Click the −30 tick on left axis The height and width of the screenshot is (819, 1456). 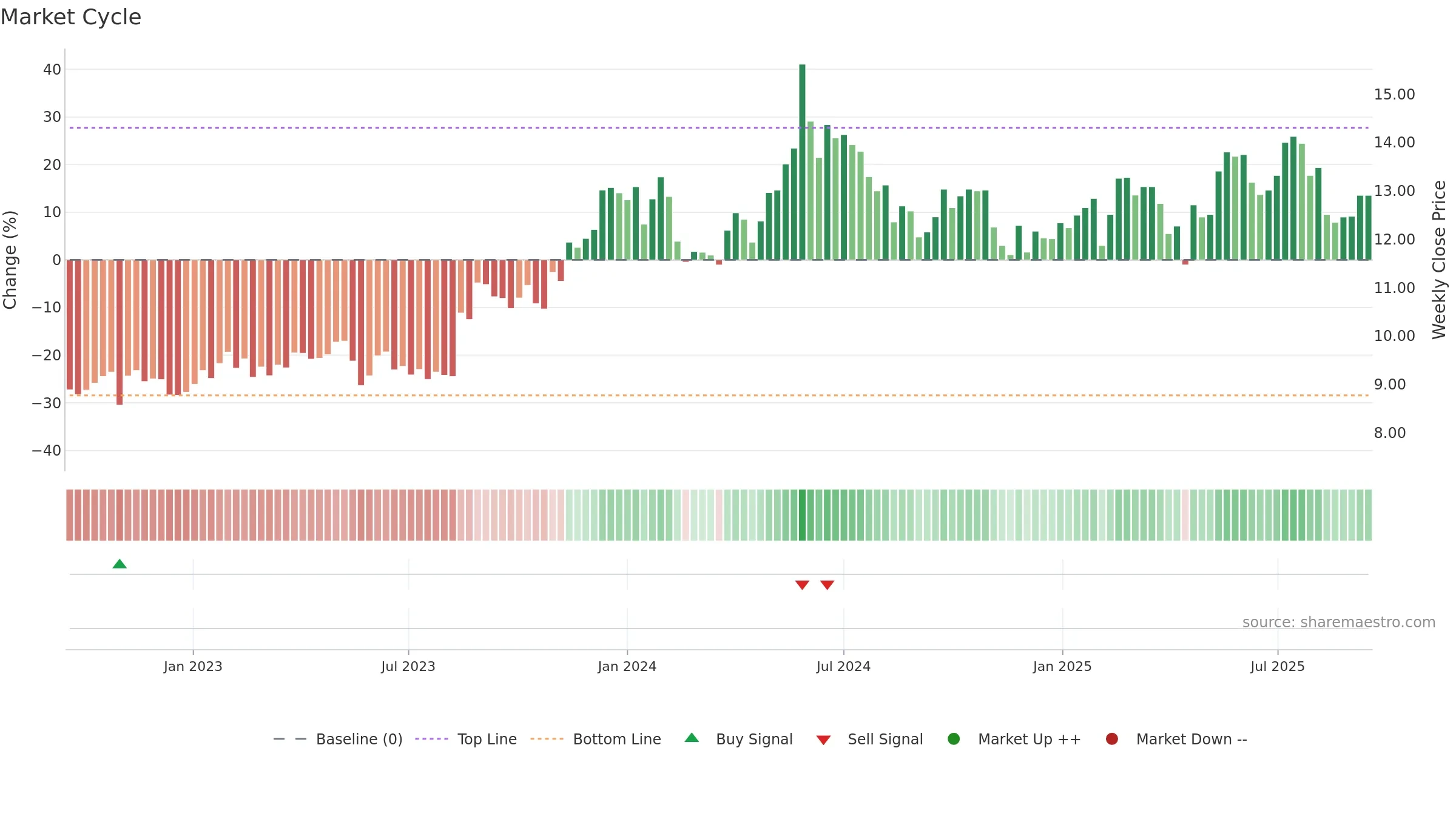tap(47, 403)
